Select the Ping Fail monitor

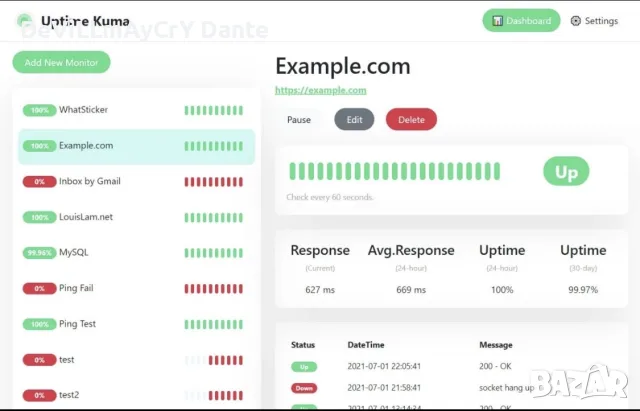pyautogui.click(x=136, y=289)
